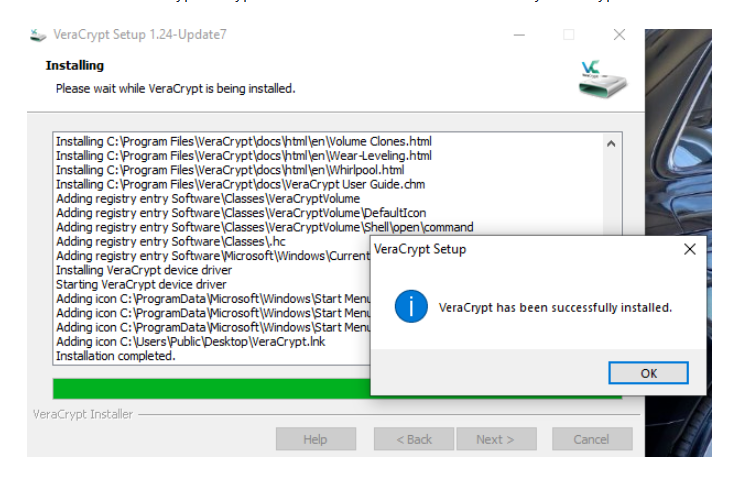
Task: Close the VeraCrypt Setup 1.24-Update7 window
Action: coord(619,35)
